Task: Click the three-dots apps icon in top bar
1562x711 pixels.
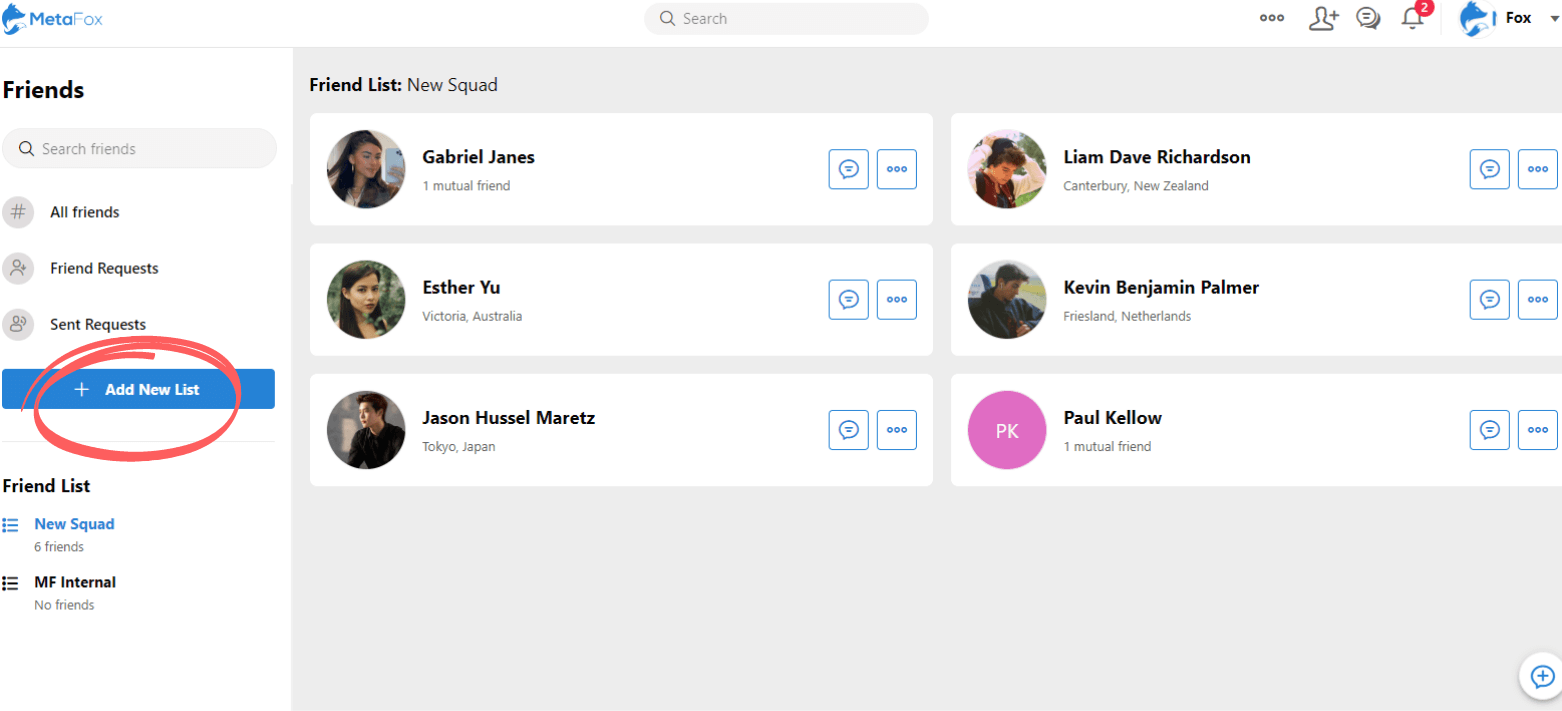Action: point(1271,18)
